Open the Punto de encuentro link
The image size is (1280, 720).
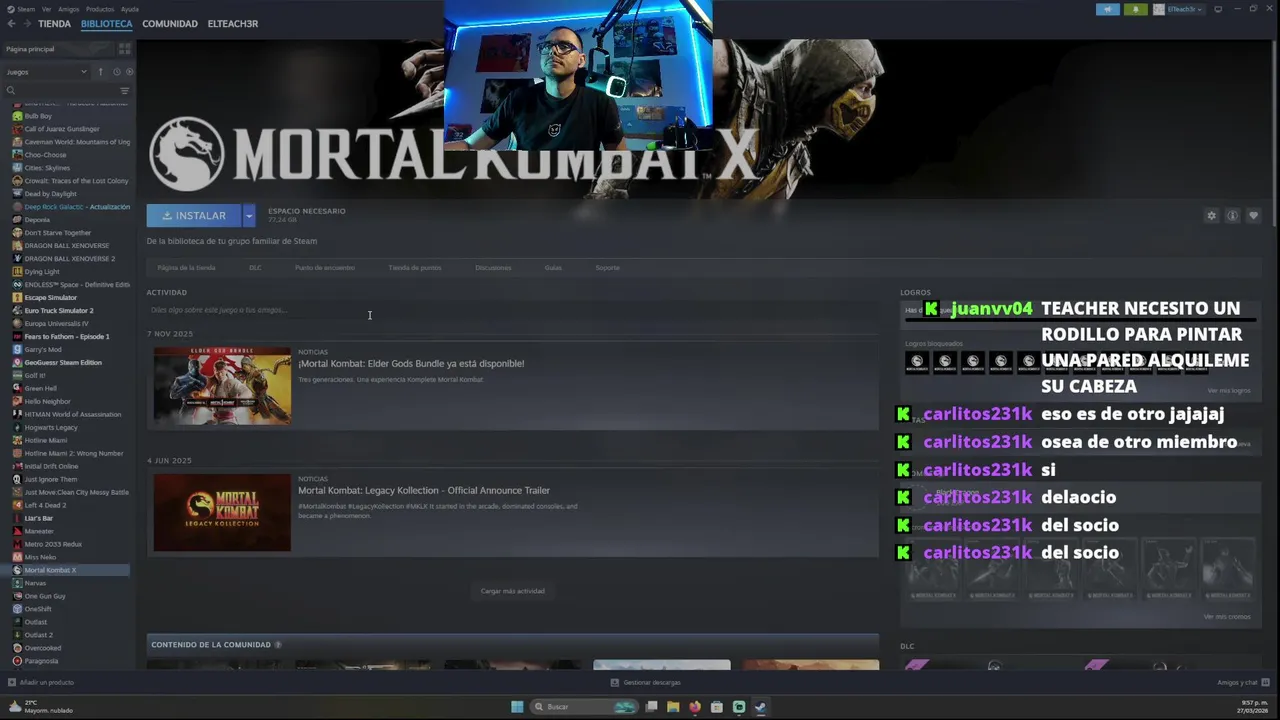[x=325, y=268]
